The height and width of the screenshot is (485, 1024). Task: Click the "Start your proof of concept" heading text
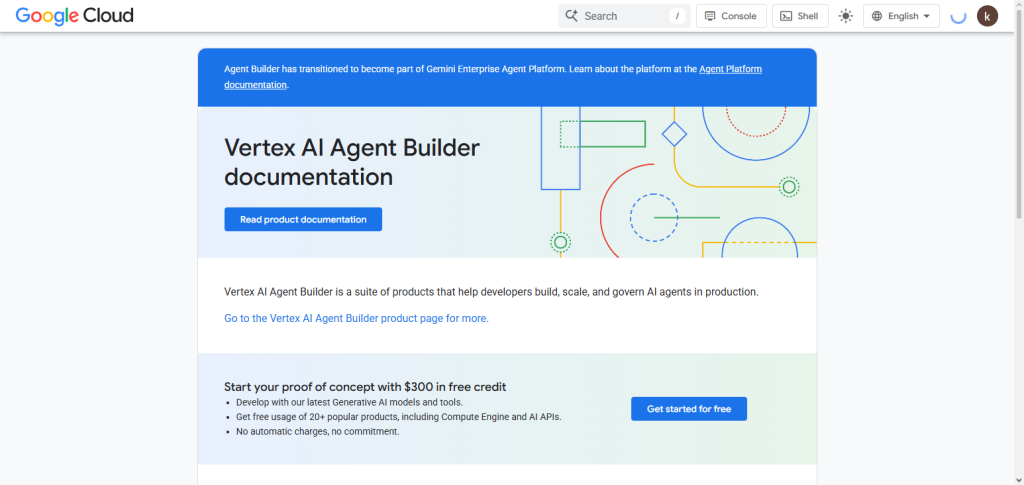[365, 386]
